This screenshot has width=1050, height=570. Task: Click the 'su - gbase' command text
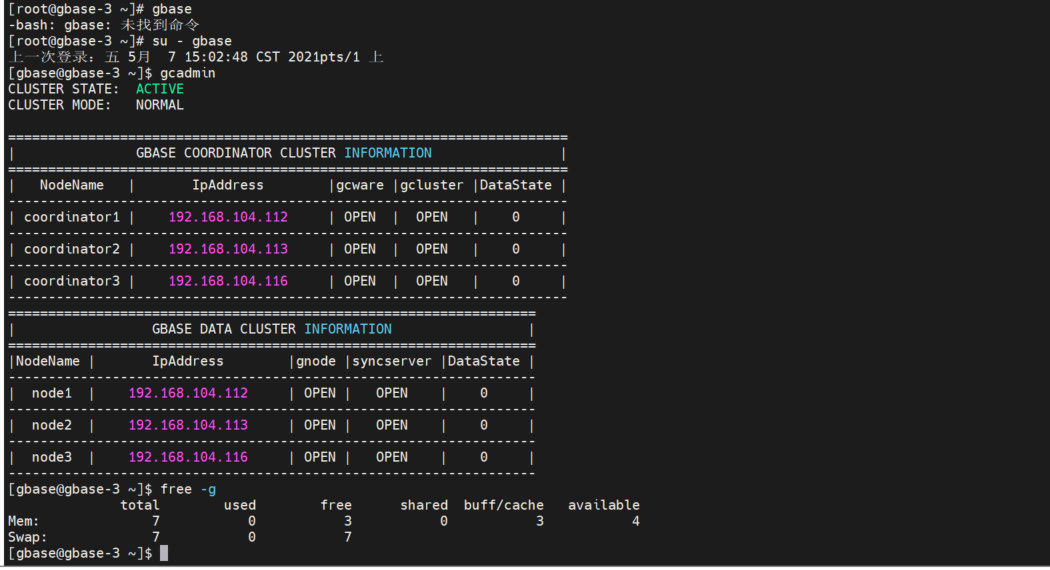[x=192, y=41]
